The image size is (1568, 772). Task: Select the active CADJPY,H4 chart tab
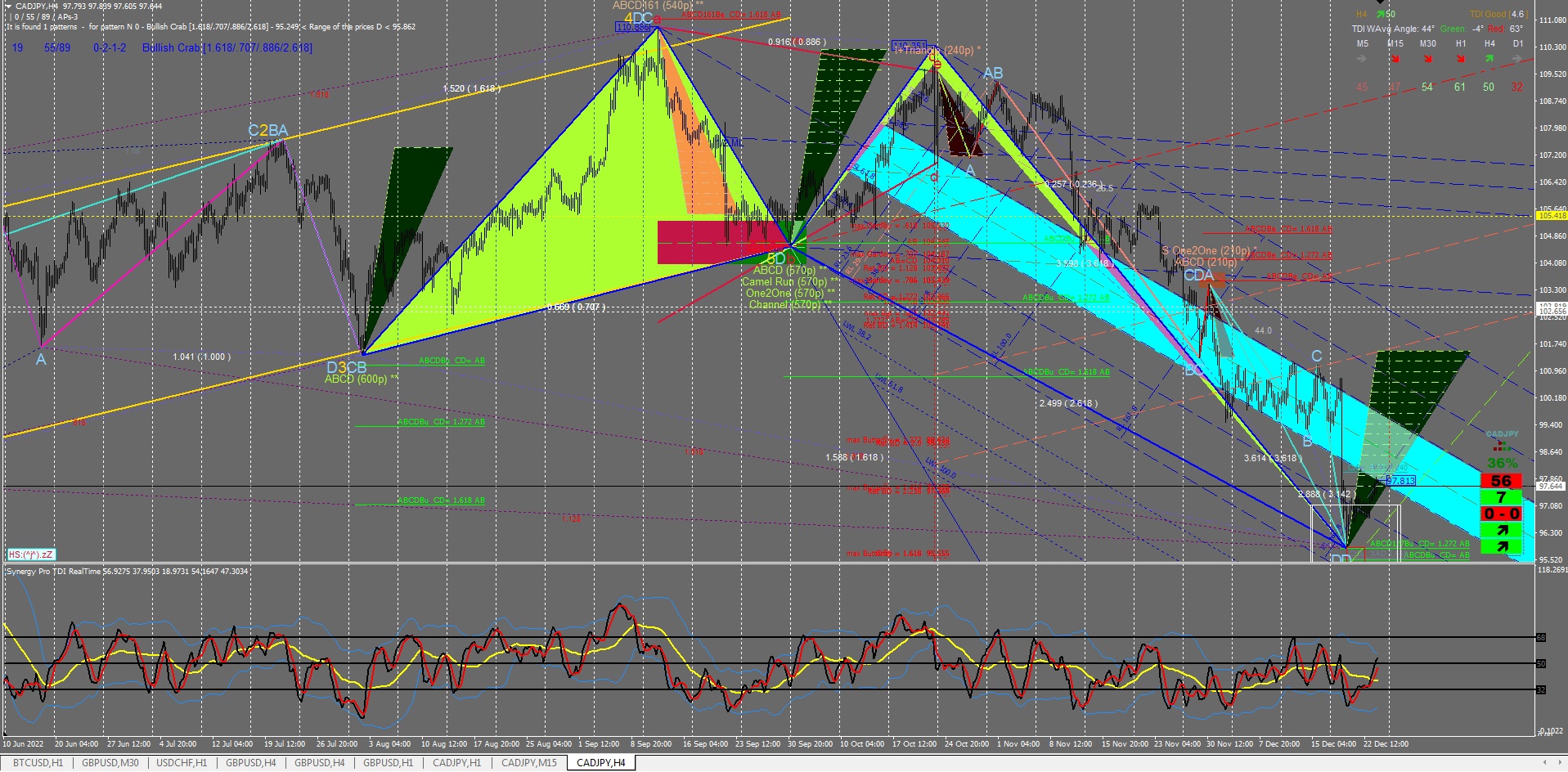600,763
